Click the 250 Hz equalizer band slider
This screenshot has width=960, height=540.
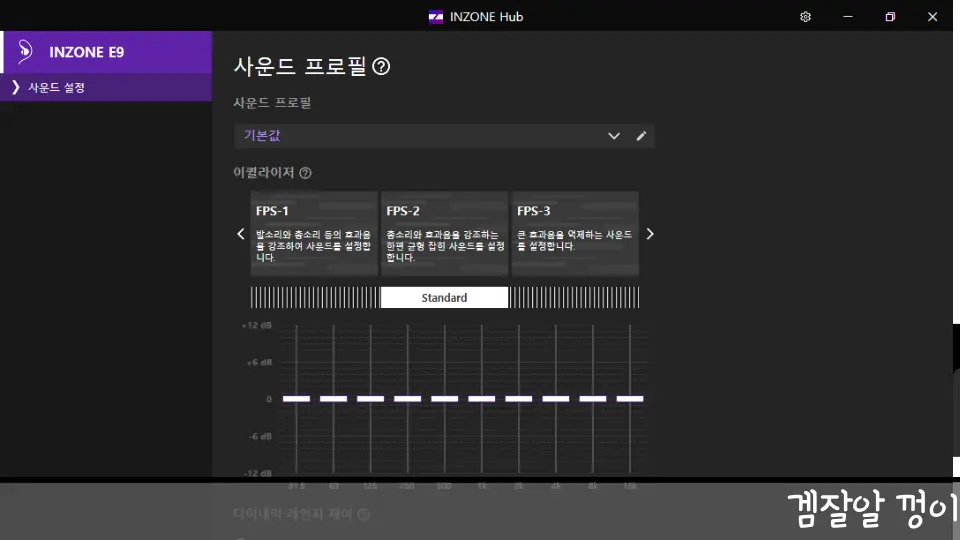click(x=408, y=399)
